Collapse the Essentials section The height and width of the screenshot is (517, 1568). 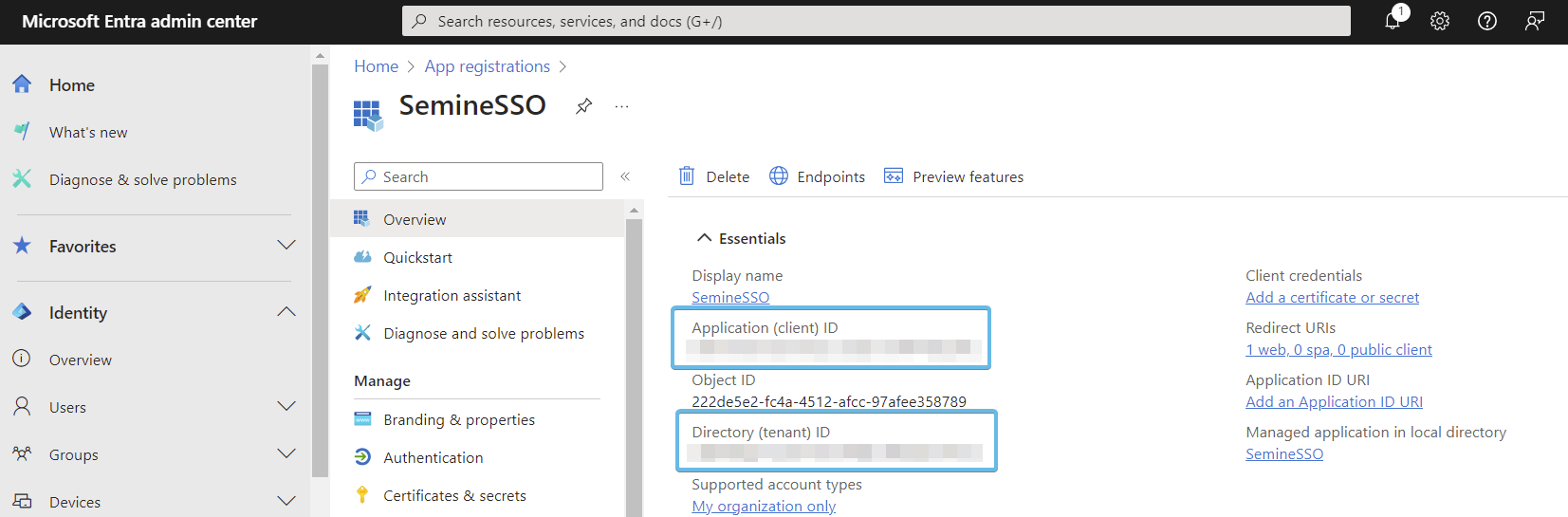tap(704, 238)
